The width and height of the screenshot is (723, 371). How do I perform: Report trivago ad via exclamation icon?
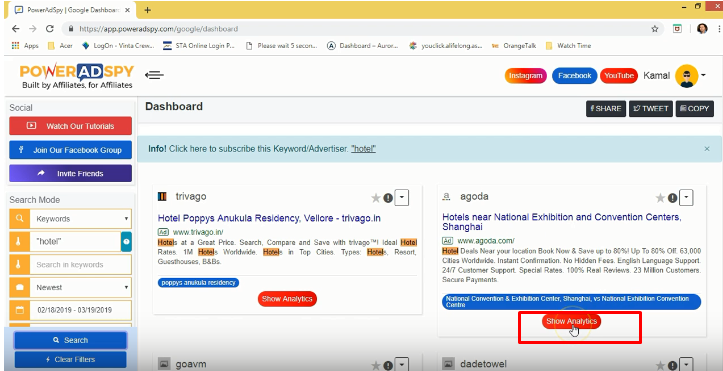tap(388, 198)
